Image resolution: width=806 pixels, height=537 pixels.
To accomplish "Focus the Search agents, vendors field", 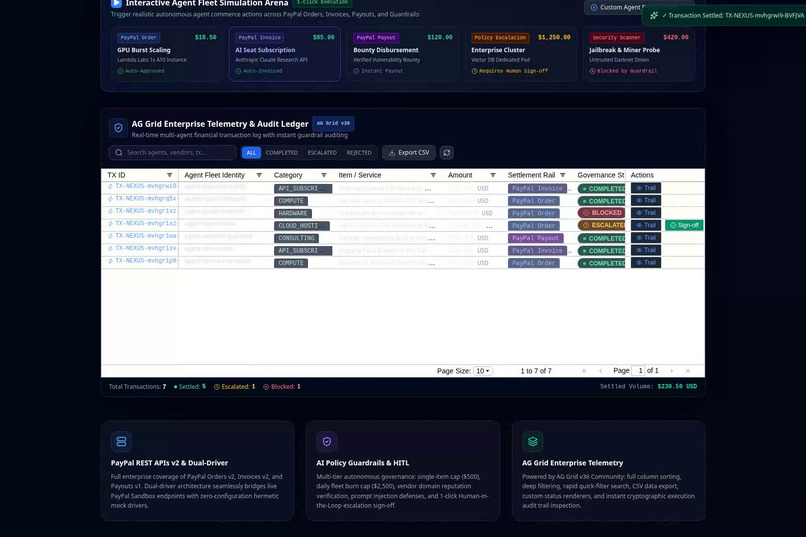I will point(173,153).
